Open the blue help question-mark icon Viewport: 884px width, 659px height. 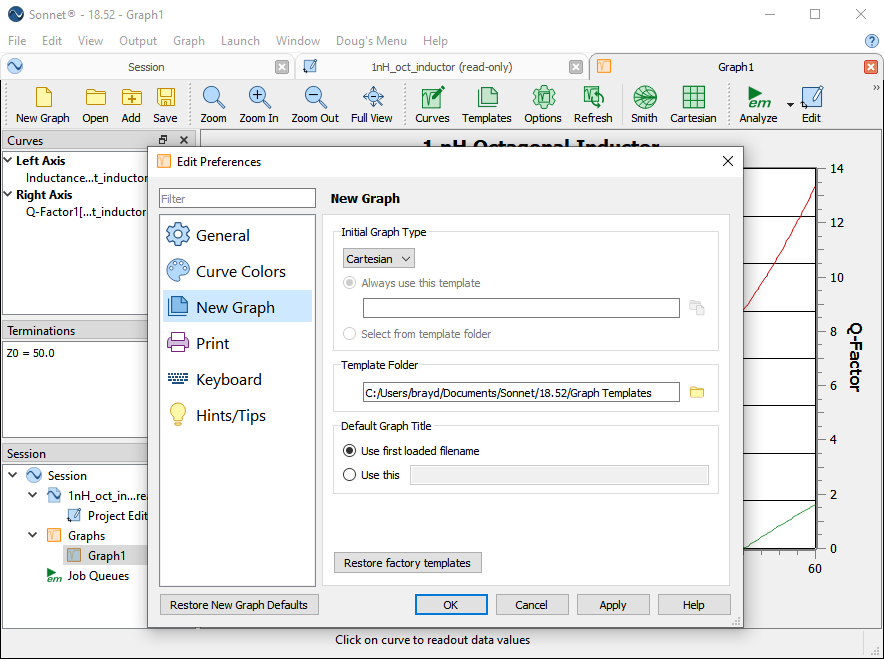coord(872,41)
